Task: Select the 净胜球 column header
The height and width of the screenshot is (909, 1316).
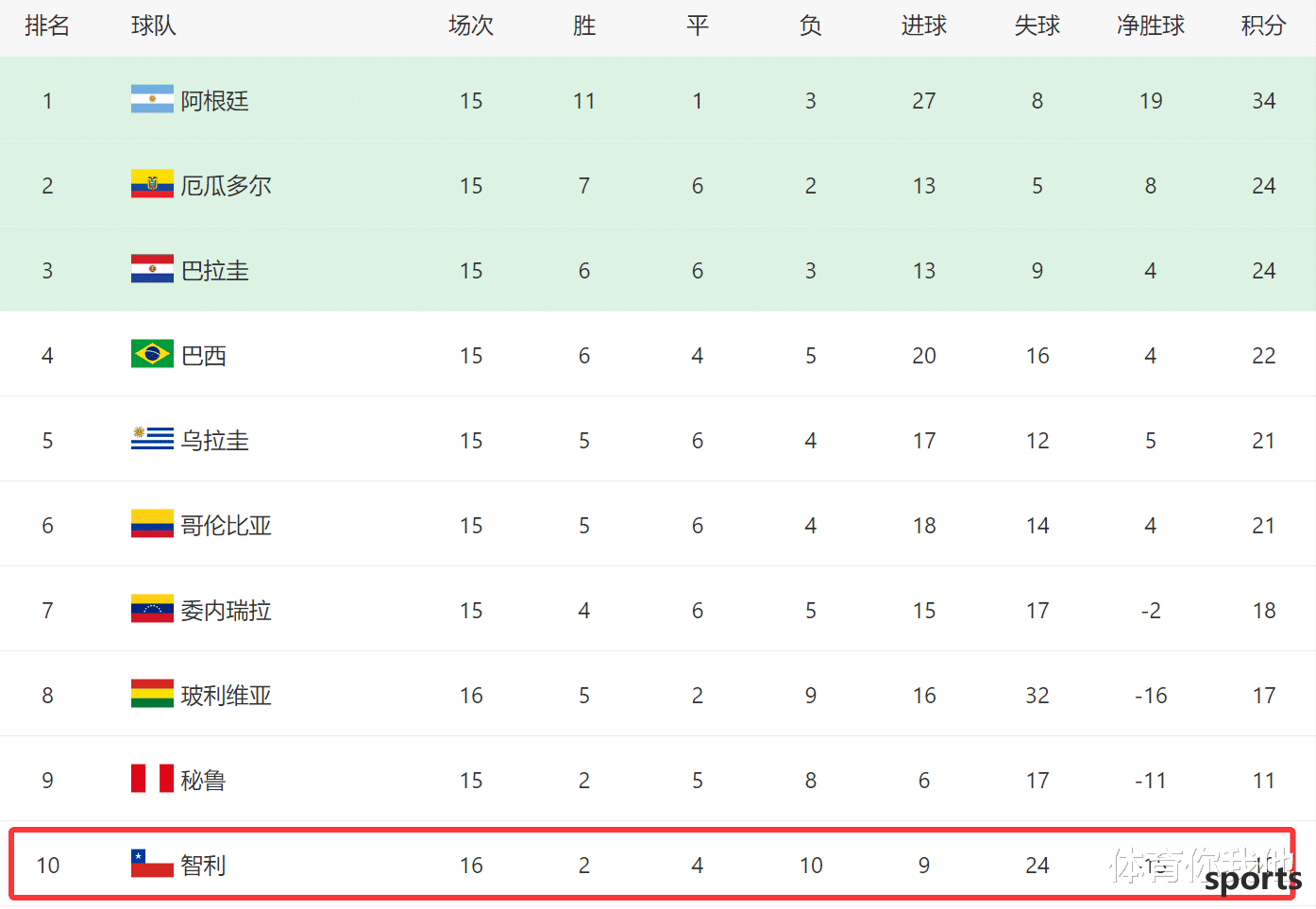Action: pyautogui.click(x=1150, y=25)
